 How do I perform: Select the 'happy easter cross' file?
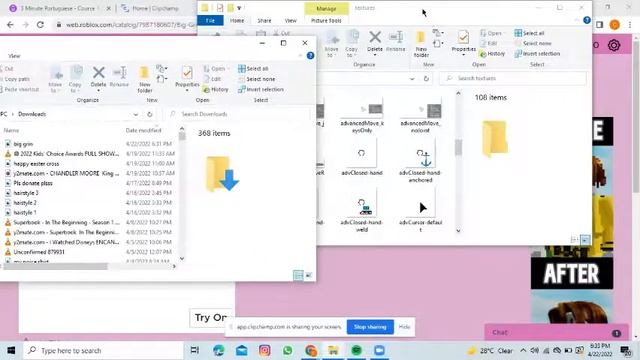point(36,164)
